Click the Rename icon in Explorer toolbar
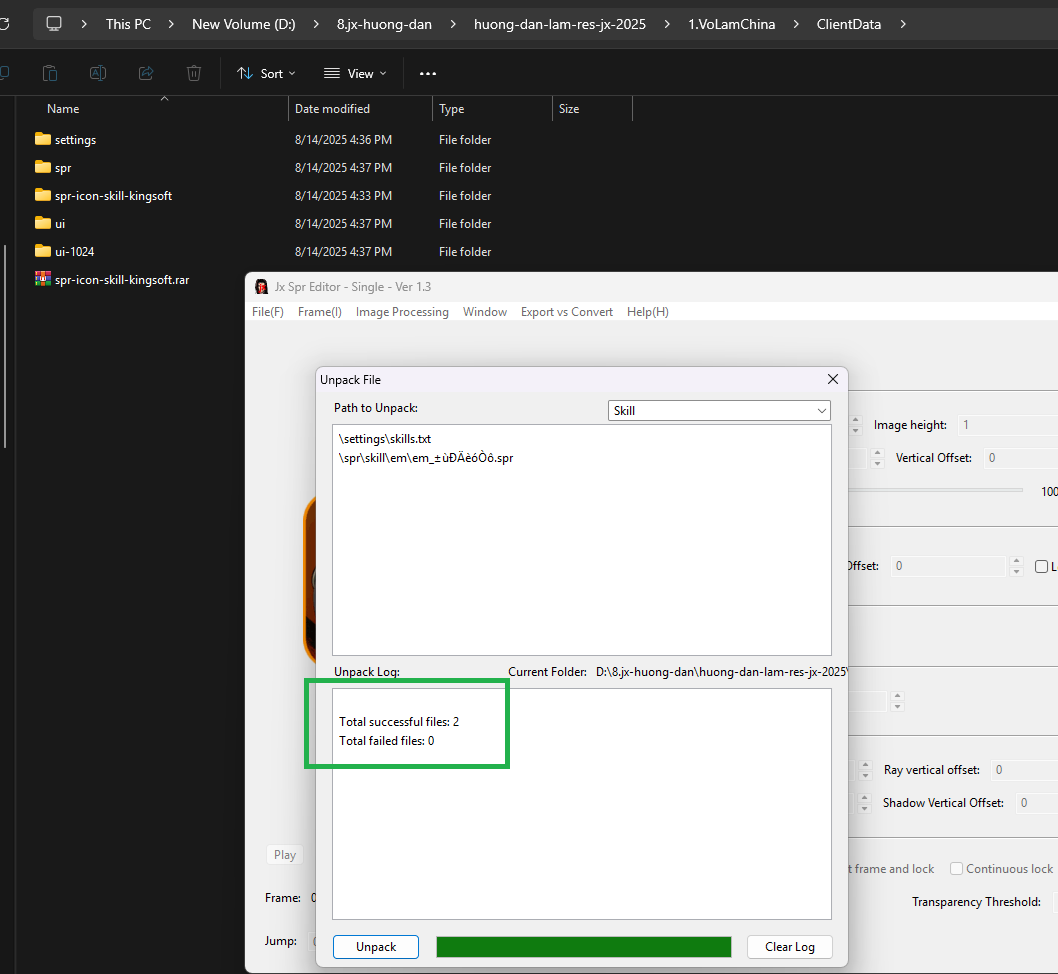1058x974 pixels. [x=98, y=73]
